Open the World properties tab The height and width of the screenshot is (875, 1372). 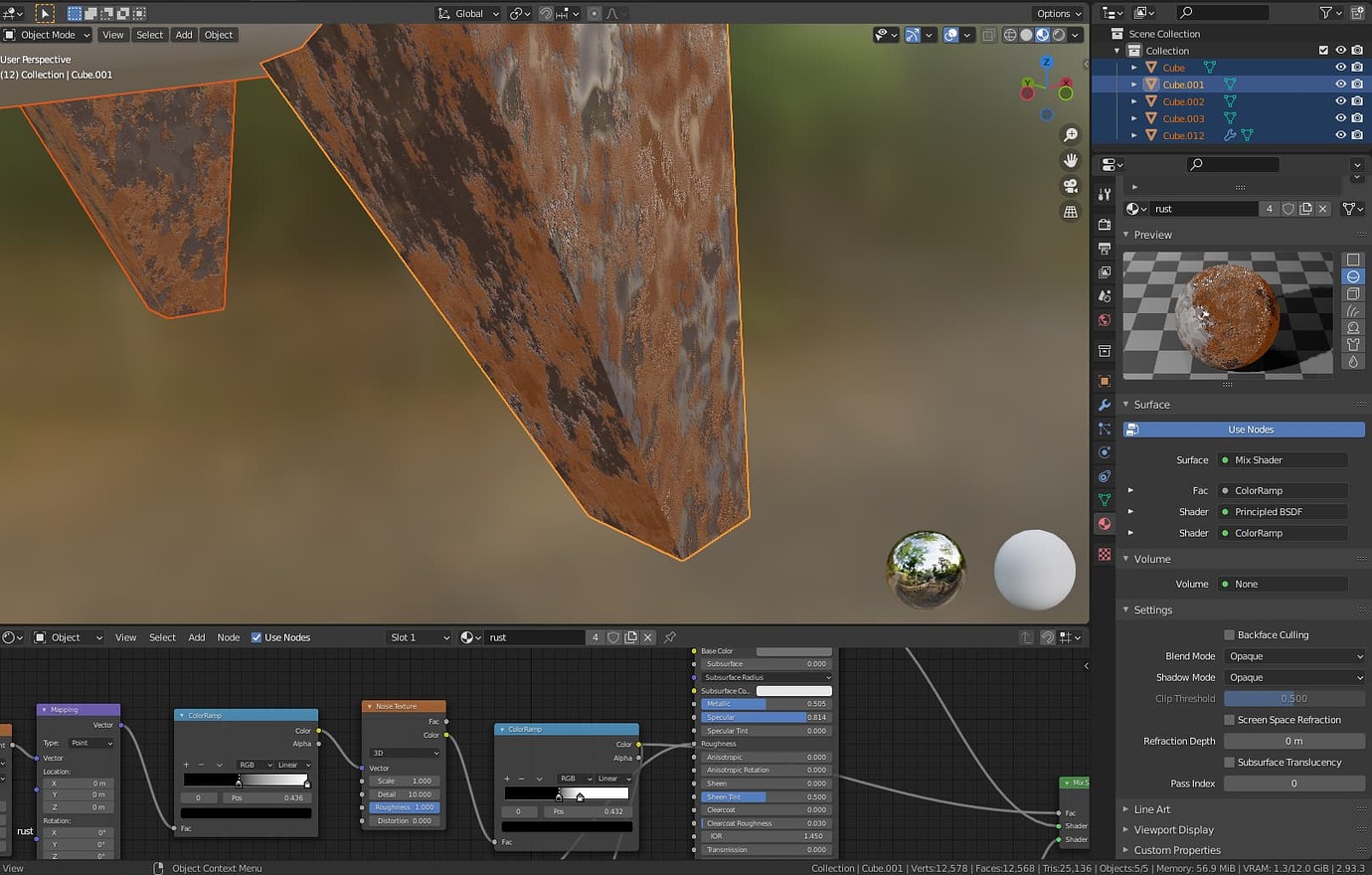click(x=1105, y=320)
